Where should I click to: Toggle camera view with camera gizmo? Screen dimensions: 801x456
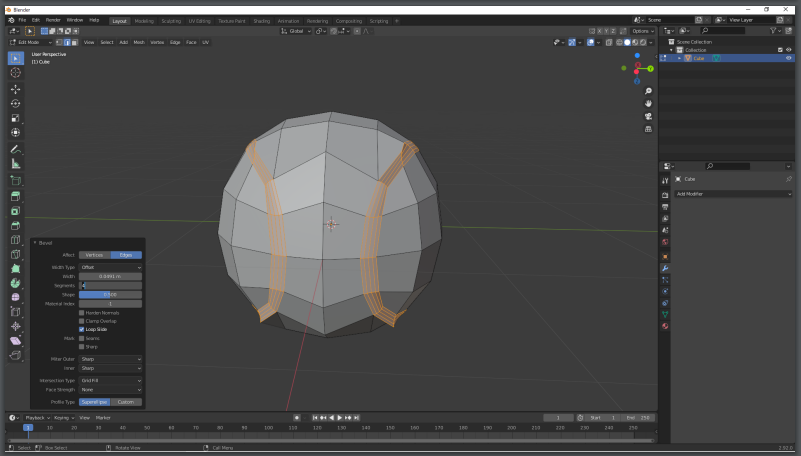pyautogui.click(x=648, y=116)
